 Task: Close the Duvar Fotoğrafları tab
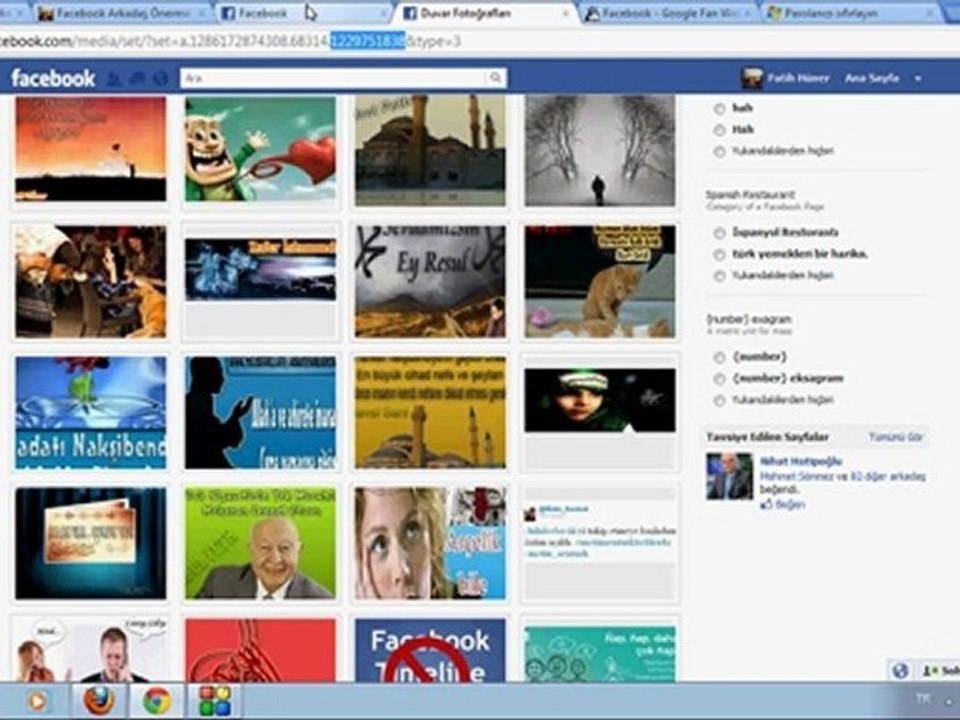(x=565, y=13)
